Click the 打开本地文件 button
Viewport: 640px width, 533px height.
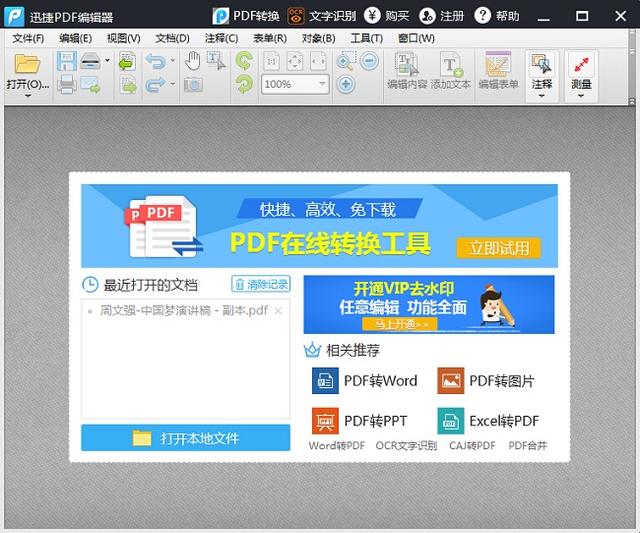[186, 438]
